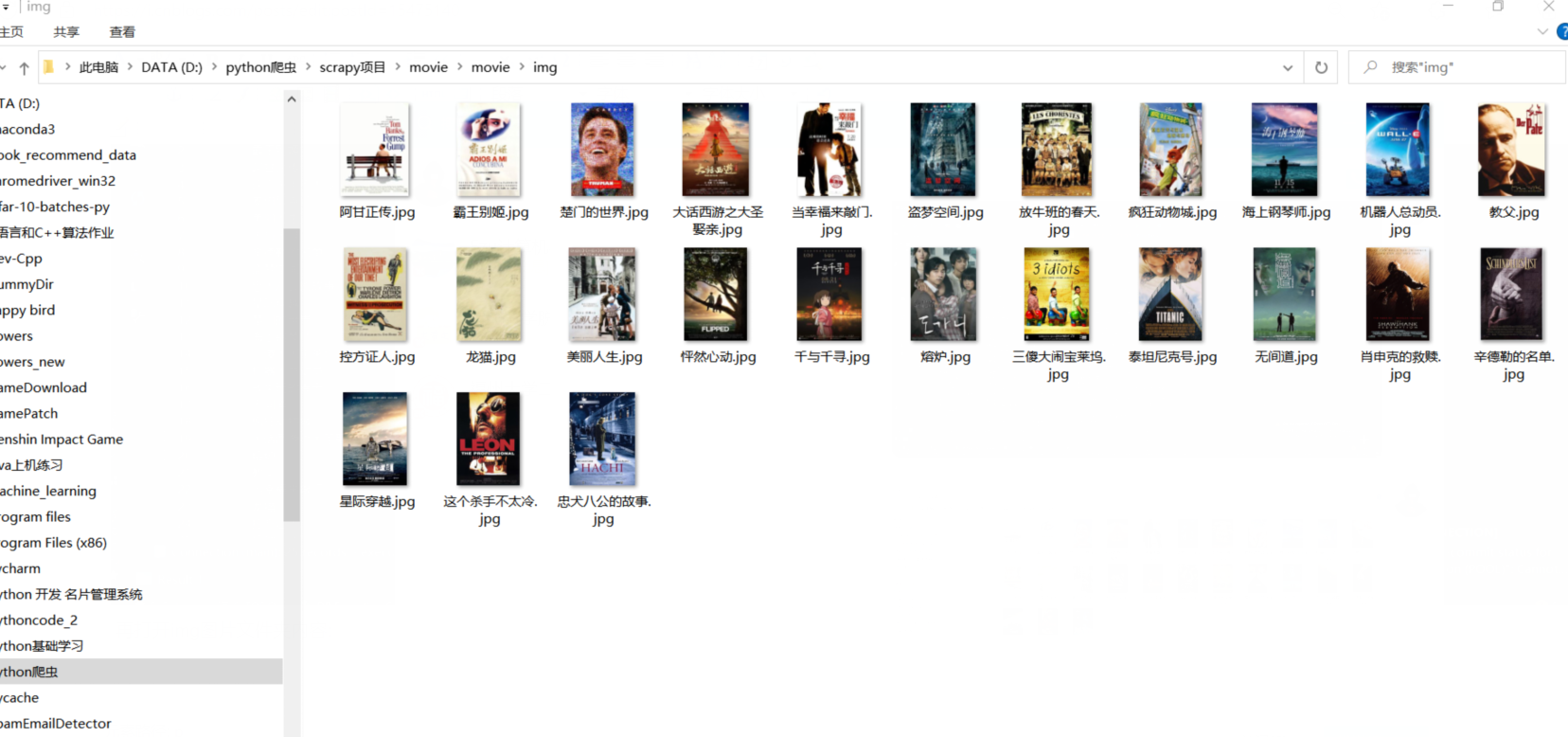Select the 辛德勒的名单.jpg poster
Viewport: 1568px width, 737px height.
pos(1511,295)
